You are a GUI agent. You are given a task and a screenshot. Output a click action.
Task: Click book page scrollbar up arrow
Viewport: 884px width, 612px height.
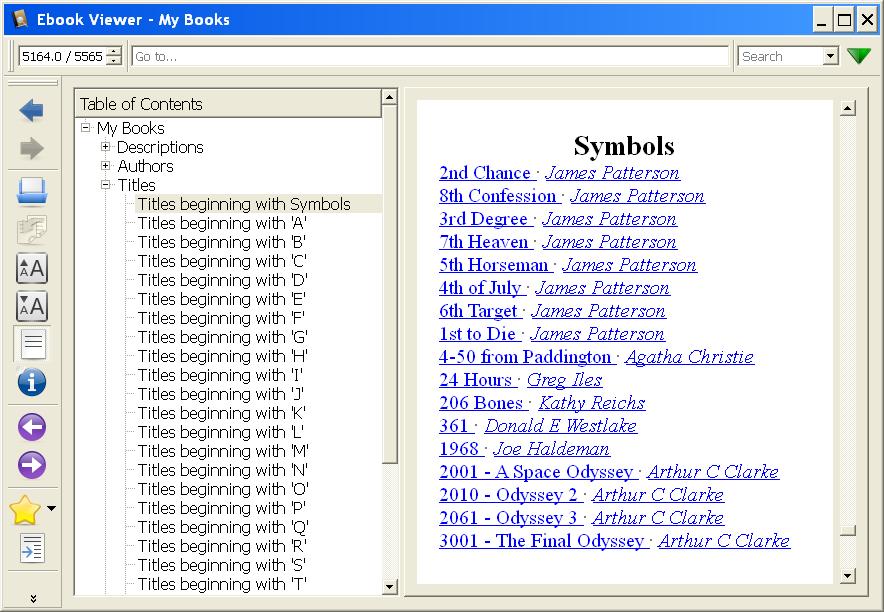point(847,108)
